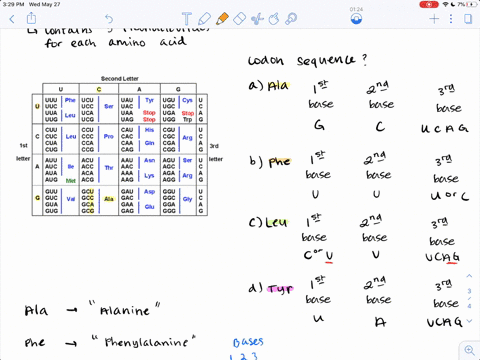Tap the audio recording button

coord(356,20)
